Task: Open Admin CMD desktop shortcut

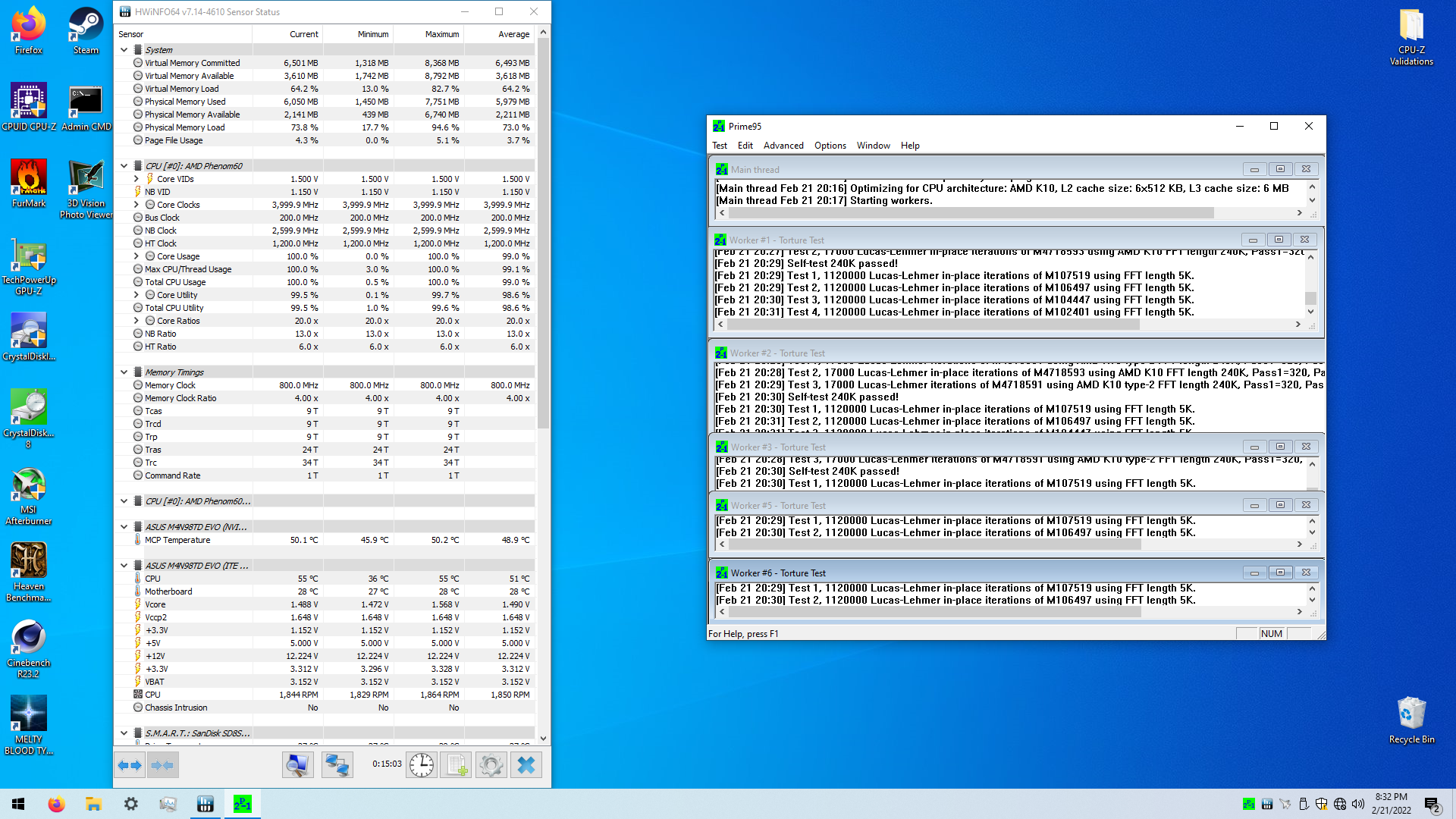Action: (x=86, y=107)
